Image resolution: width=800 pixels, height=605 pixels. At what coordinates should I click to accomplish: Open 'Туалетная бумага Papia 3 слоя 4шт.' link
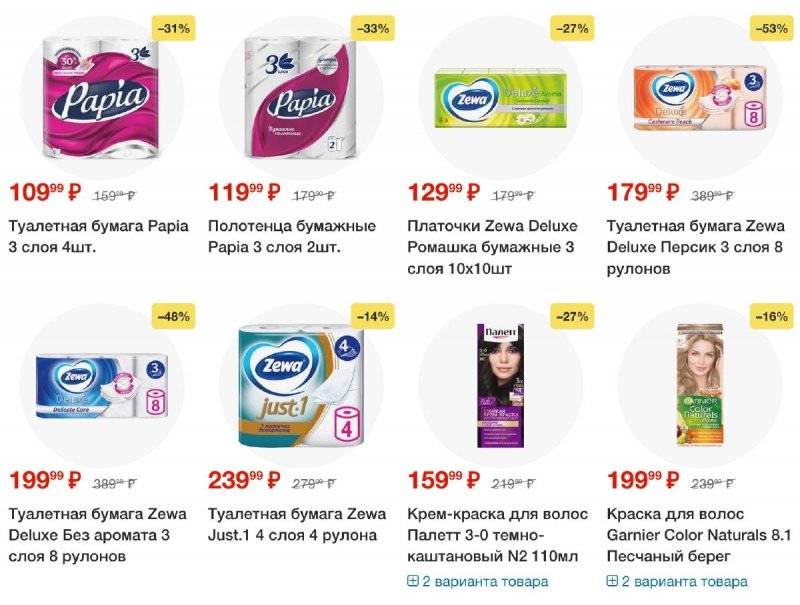click(x=98, y=237)
